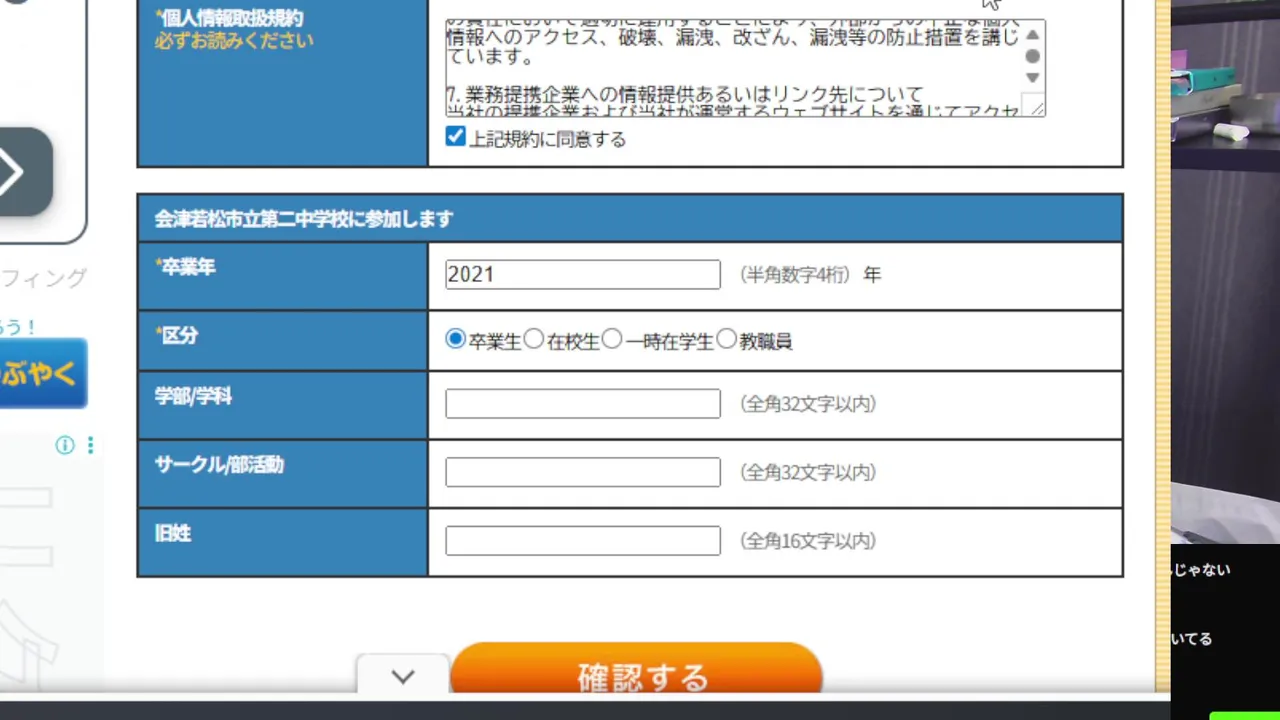The image size is (1280, 720).
Task: Open the ad info icon
Action: point(65,445)
